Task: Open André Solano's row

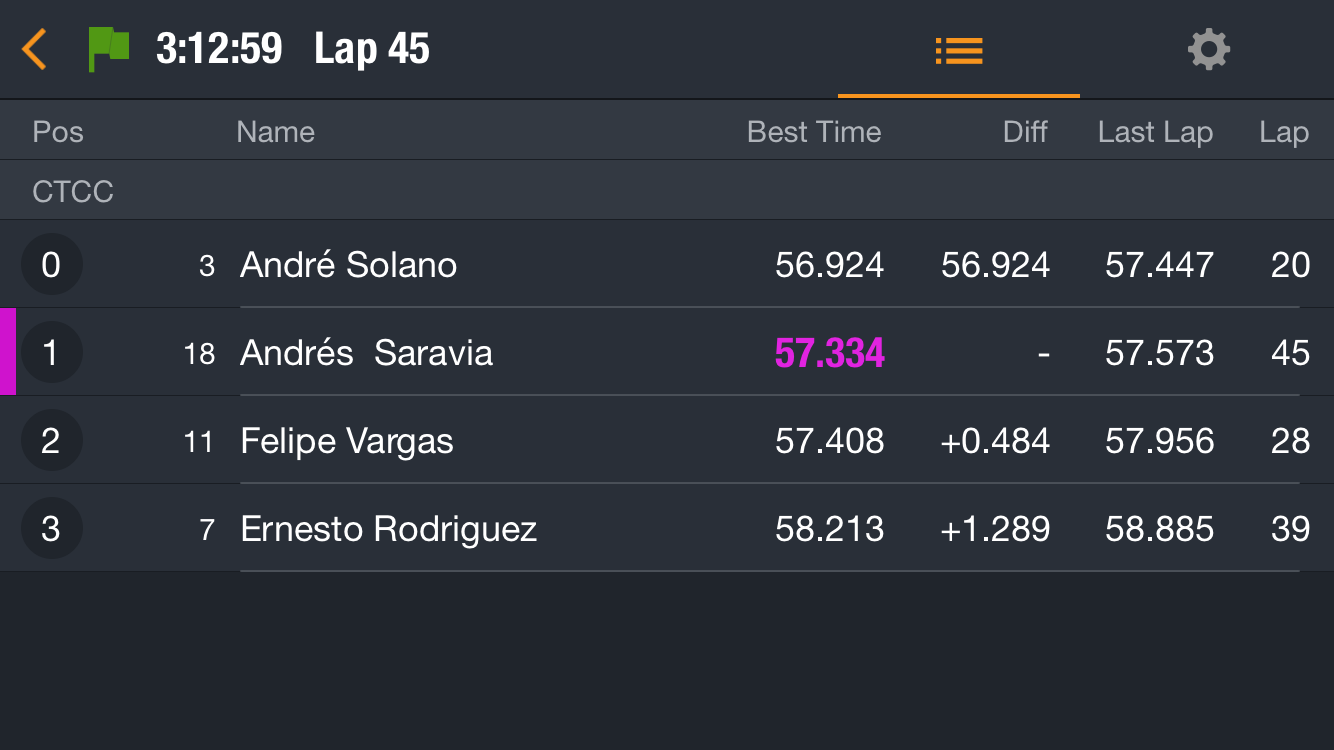Action: coord(667,264)
